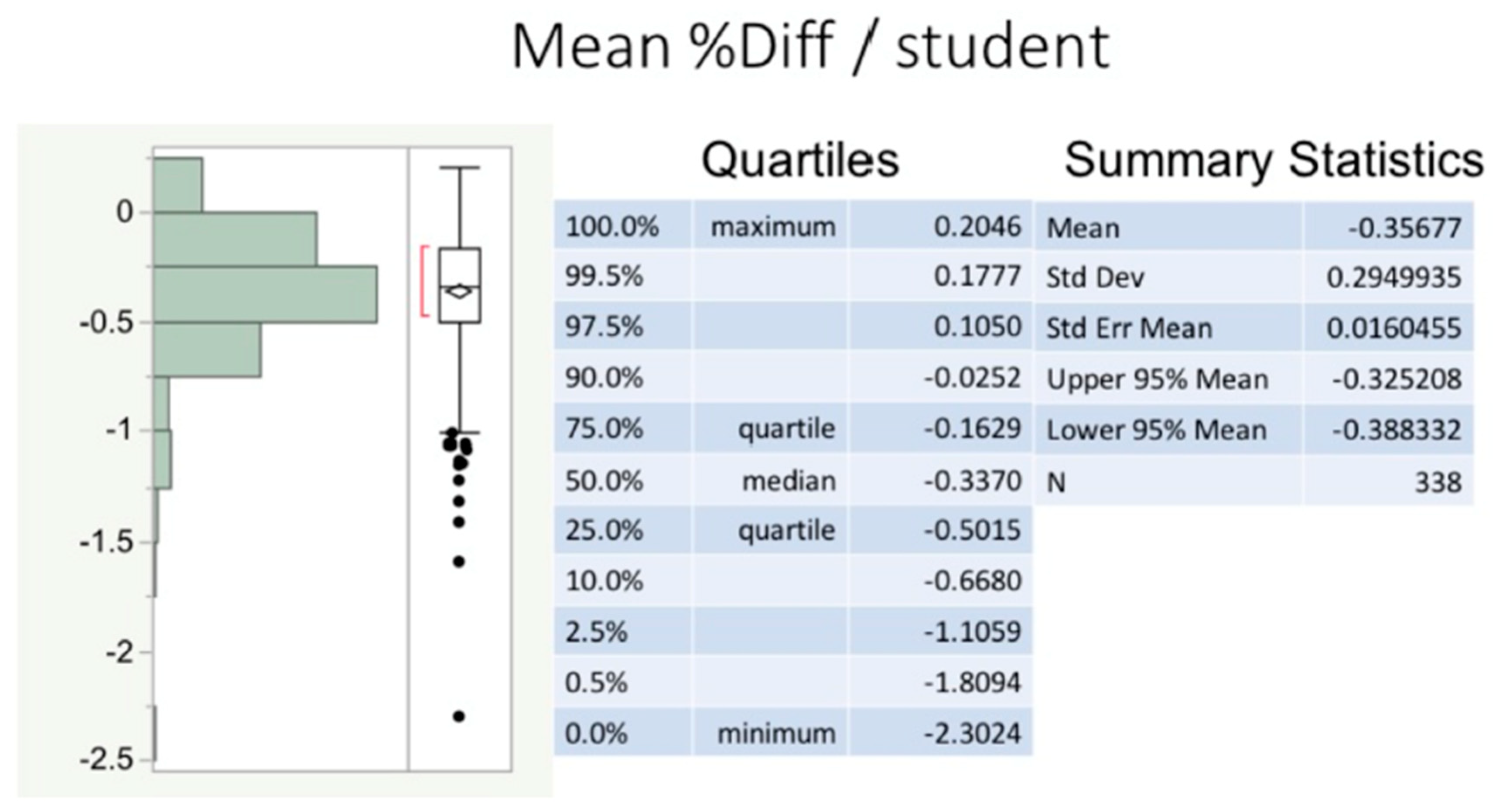Screen dimensions: 1496x812
Task: Click the -1 axis tick label
Action: [x=120, y=431]
